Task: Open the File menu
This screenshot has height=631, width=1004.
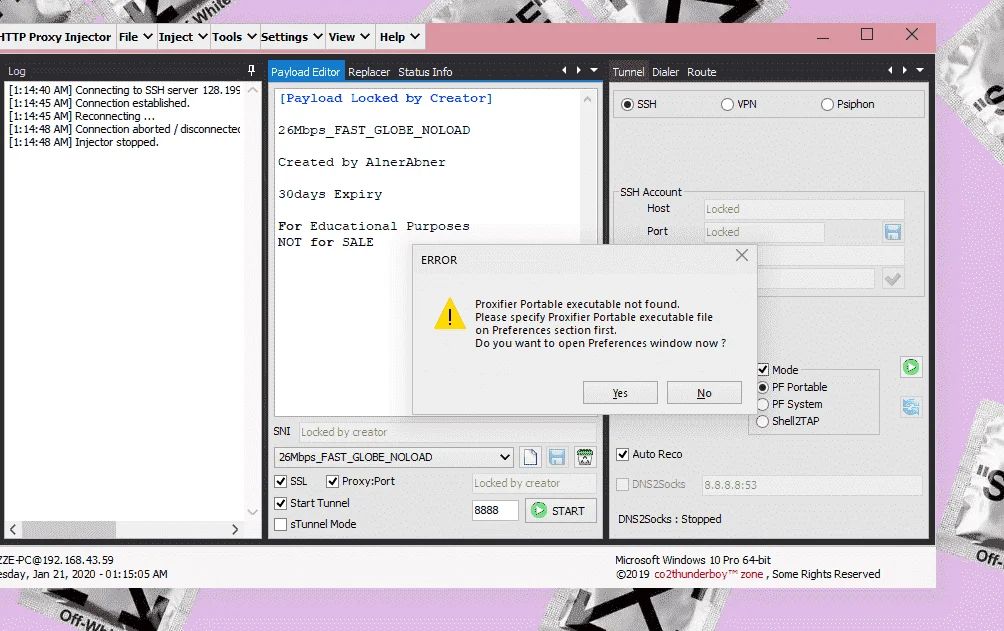Action: click(x=135, y=37)
